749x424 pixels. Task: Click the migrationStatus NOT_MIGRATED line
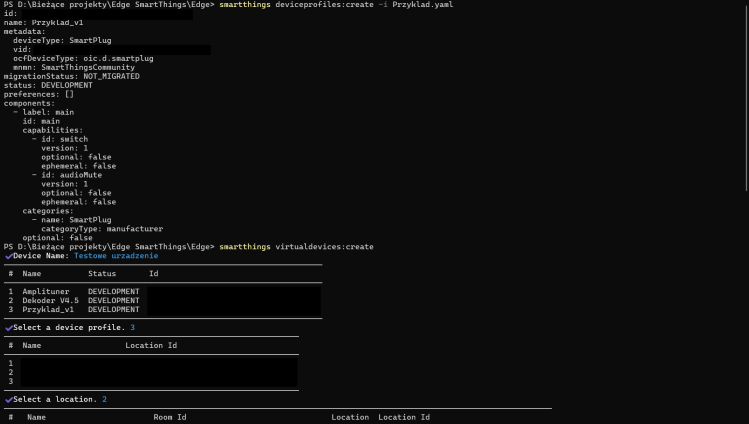(x=71, y=76)
